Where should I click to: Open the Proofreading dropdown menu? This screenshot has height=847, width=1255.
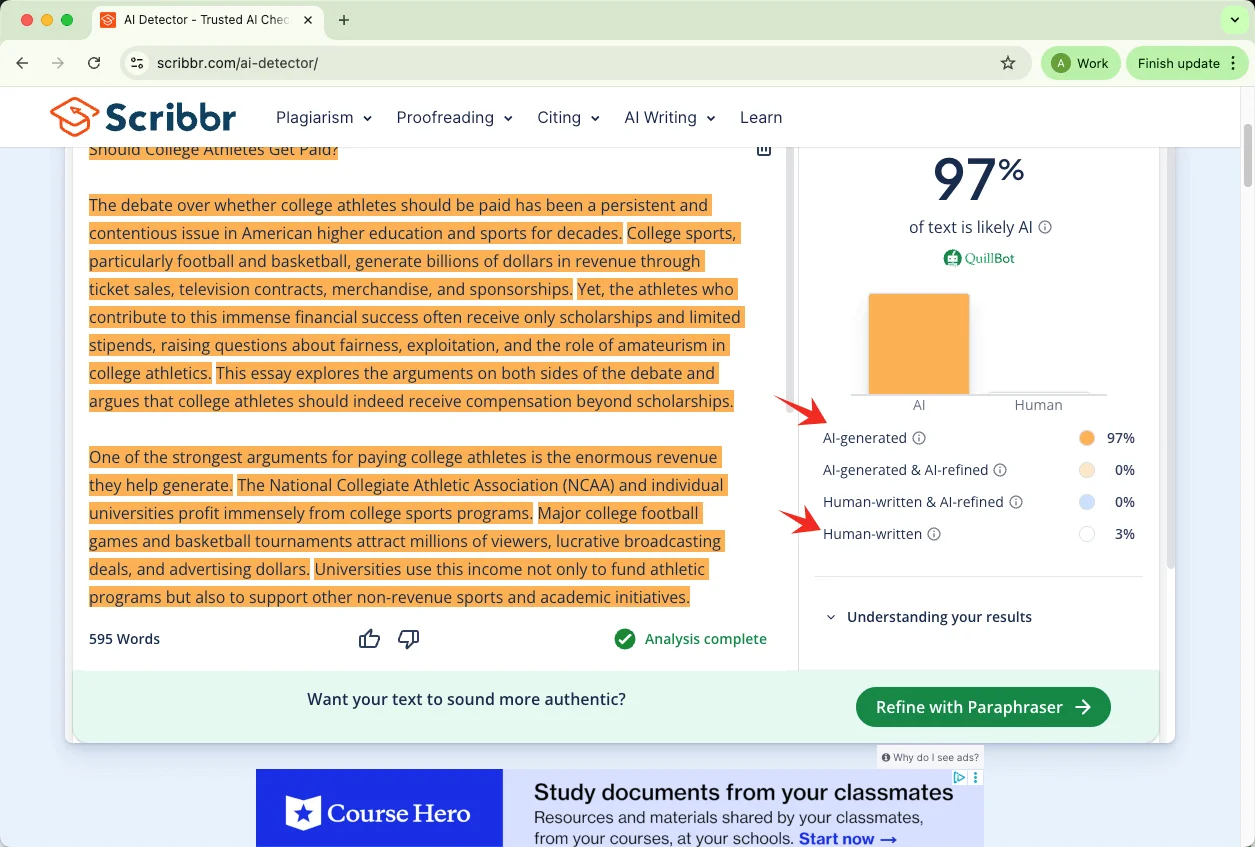pos(454,117)
